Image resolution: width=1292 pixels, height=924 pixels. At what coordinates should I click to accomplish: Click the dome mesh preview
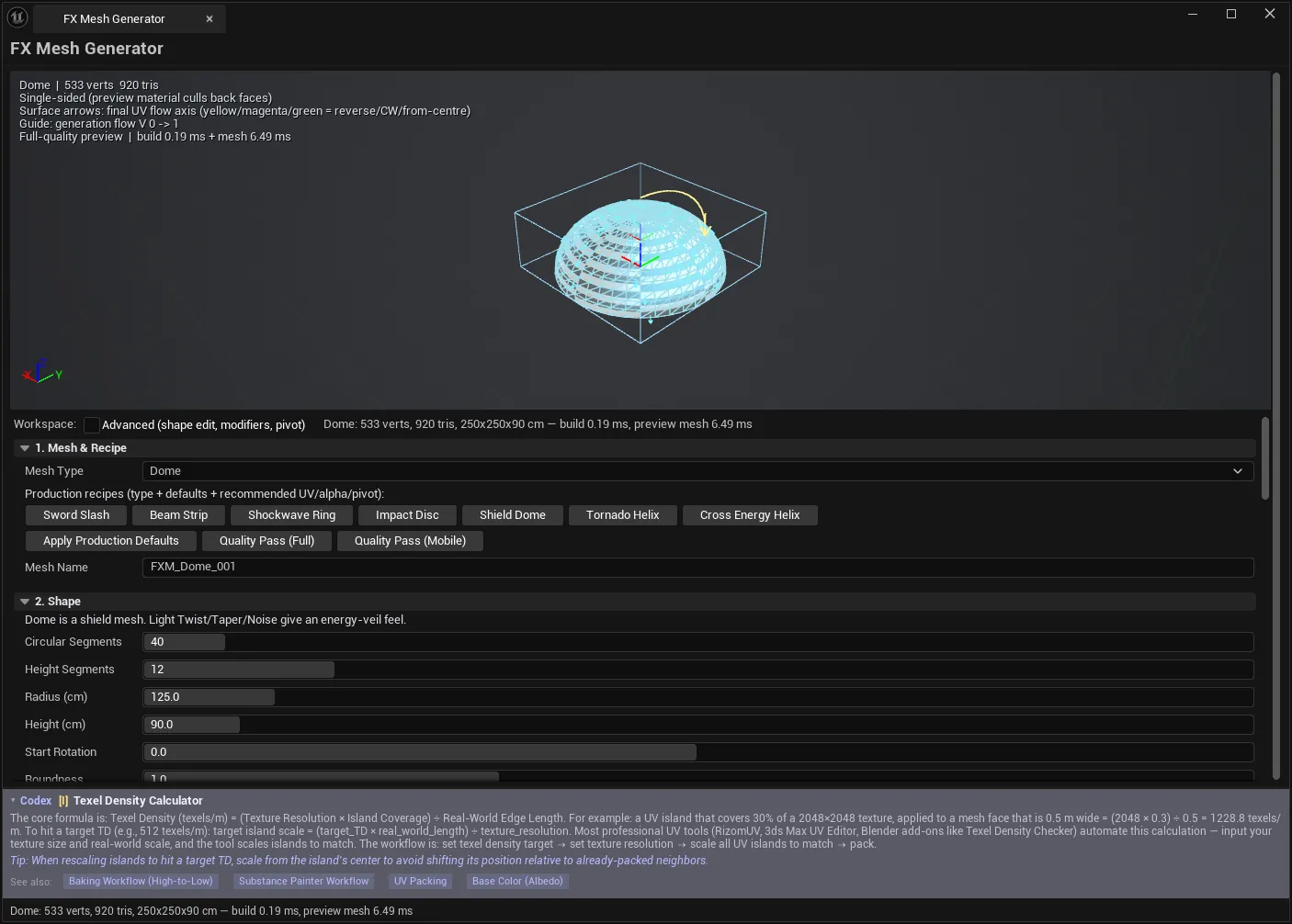pos(640,258)
